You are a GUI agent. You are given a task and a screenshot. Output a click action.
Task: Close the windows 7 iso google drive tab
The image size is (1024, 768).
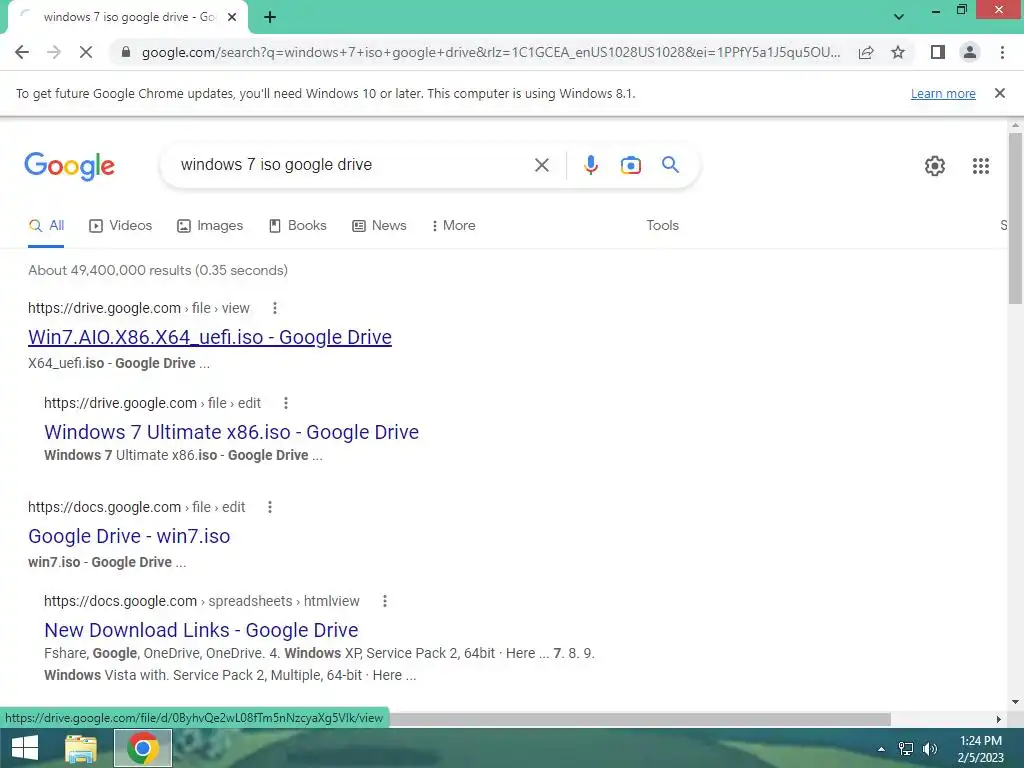coord(232,17)
